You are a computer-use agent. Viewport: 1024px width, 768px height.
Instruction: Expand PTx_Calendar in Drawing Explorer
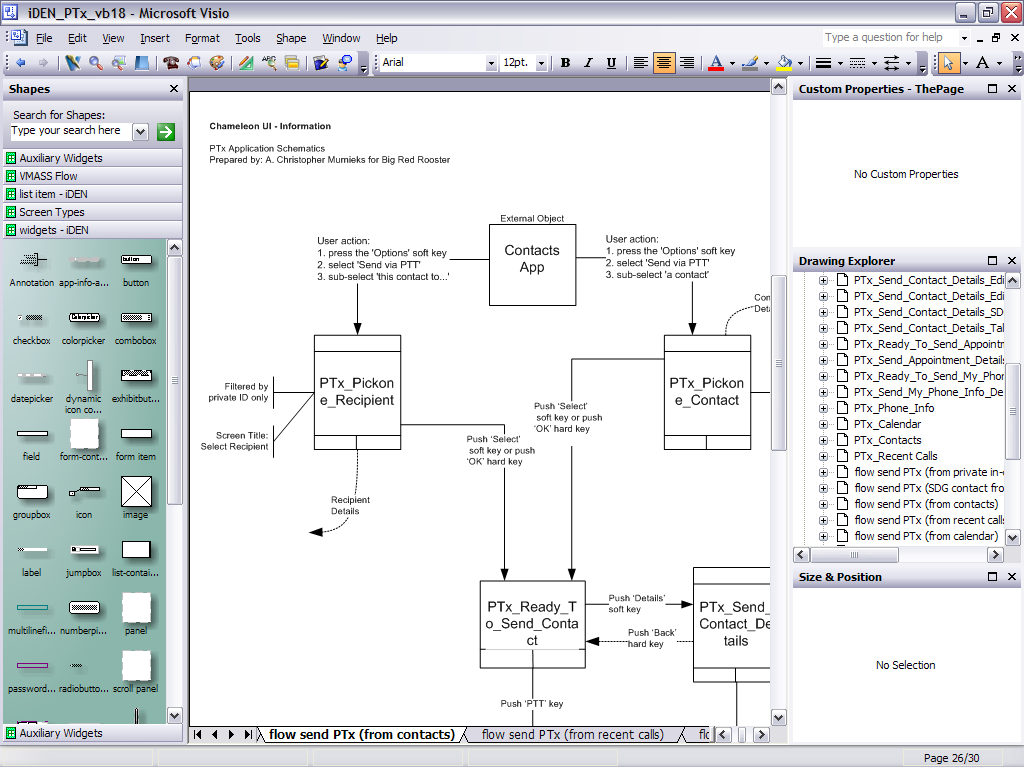click(823, 424)
